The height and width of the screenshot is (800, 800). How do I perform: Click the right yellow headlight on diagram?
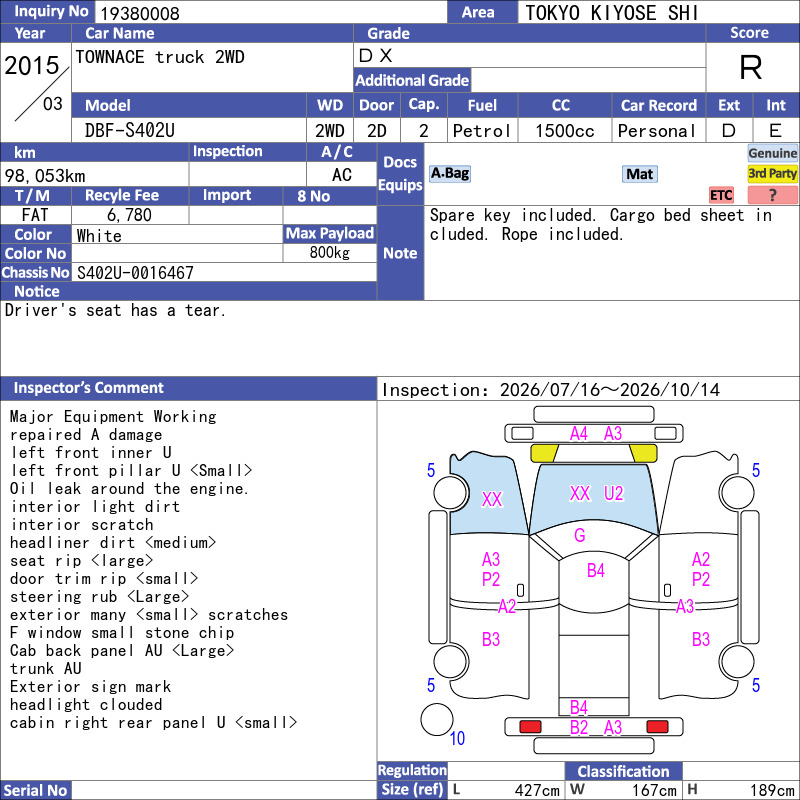tap(643, 453)
